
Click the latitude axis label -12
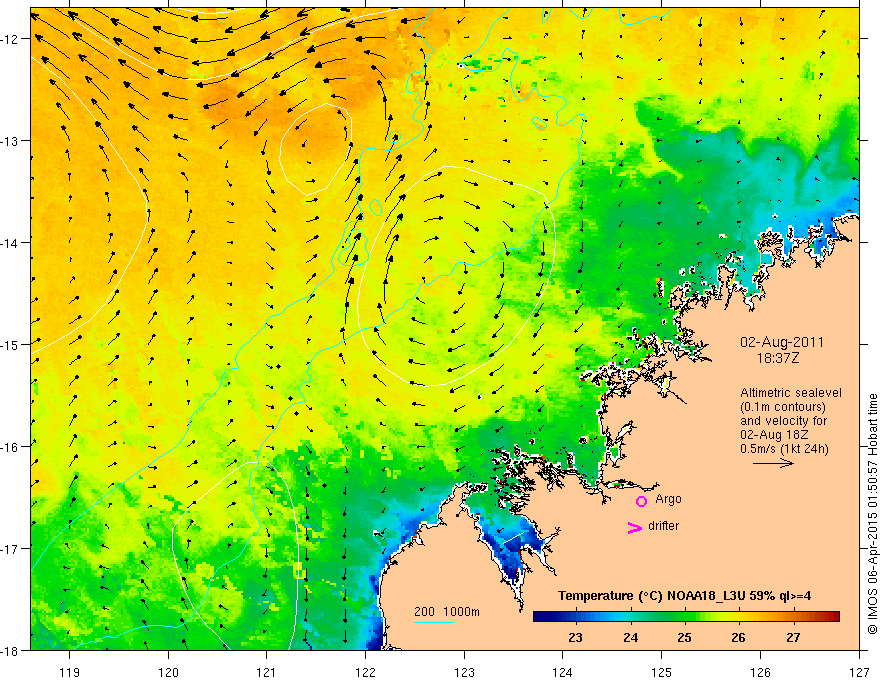[x=11, y=39]
